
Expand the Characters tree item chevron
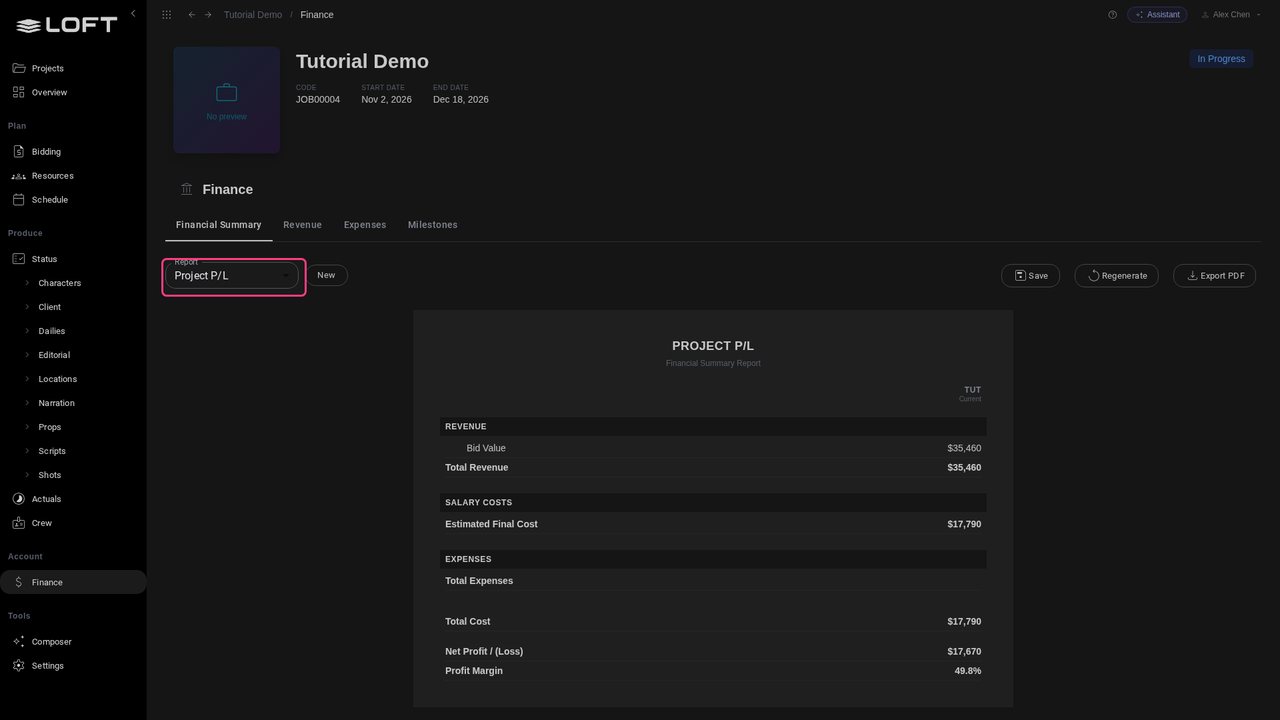[27, 283]
